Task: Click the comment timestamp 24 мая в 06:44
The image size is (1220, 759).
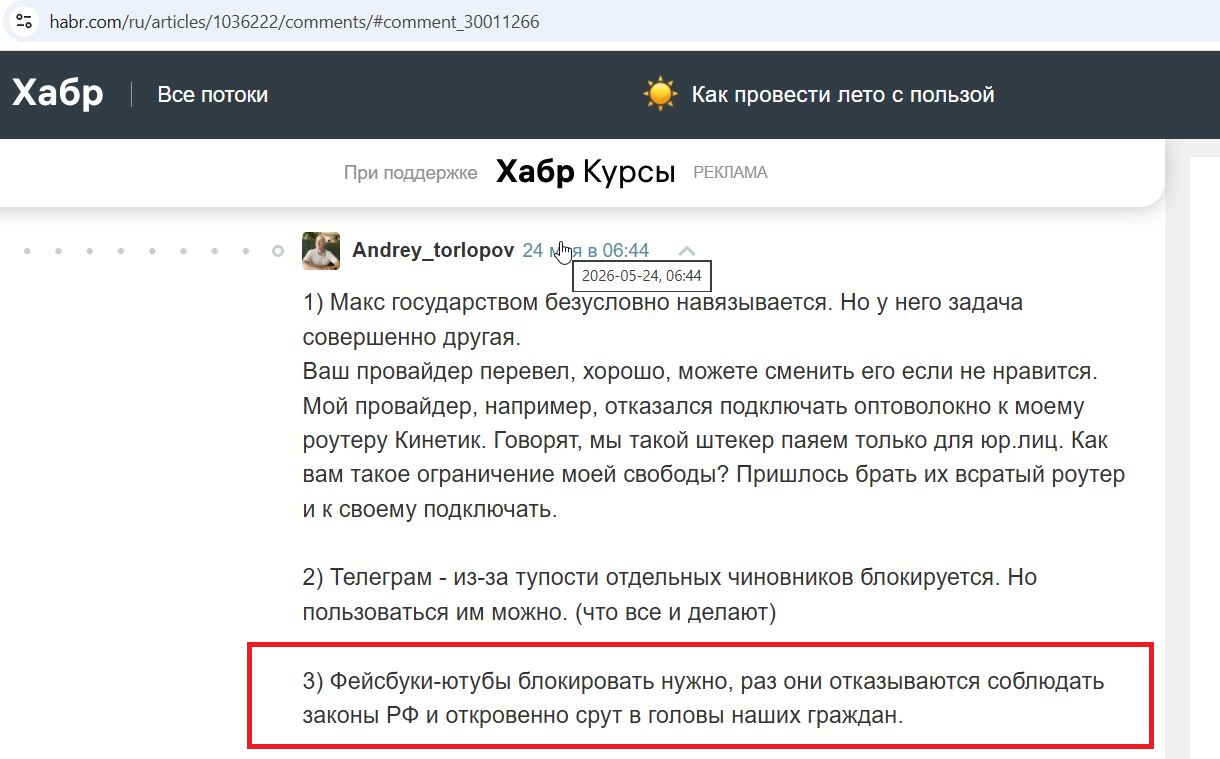Action: pos(586,250)
